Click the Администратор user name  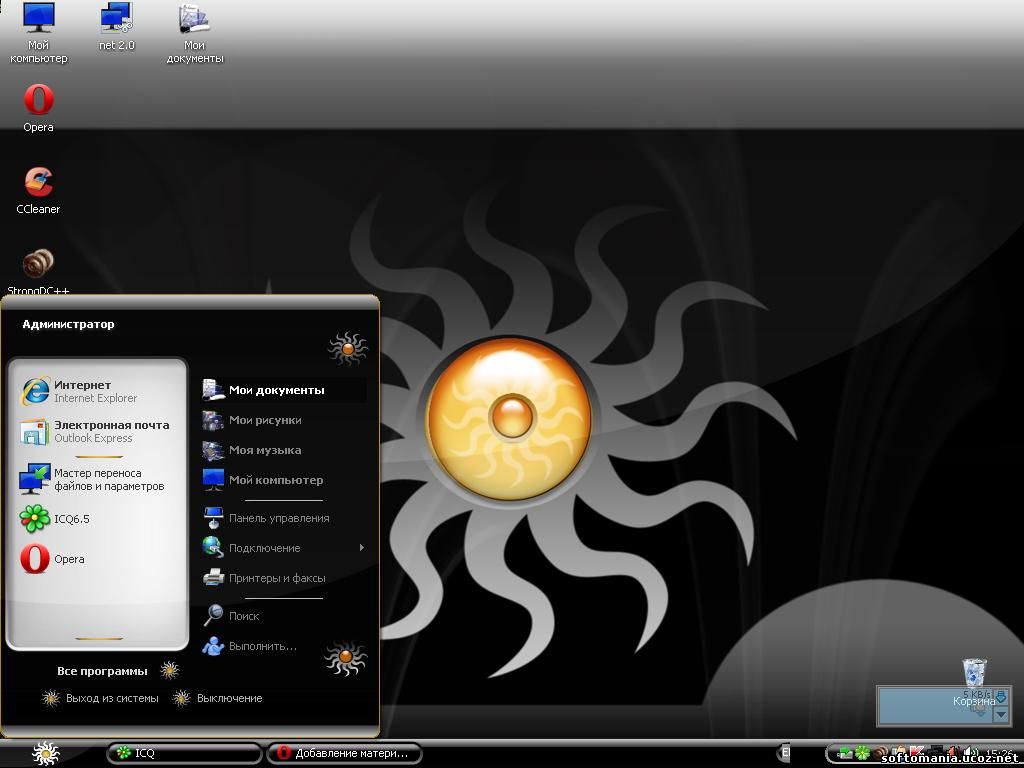click(68, 324)
